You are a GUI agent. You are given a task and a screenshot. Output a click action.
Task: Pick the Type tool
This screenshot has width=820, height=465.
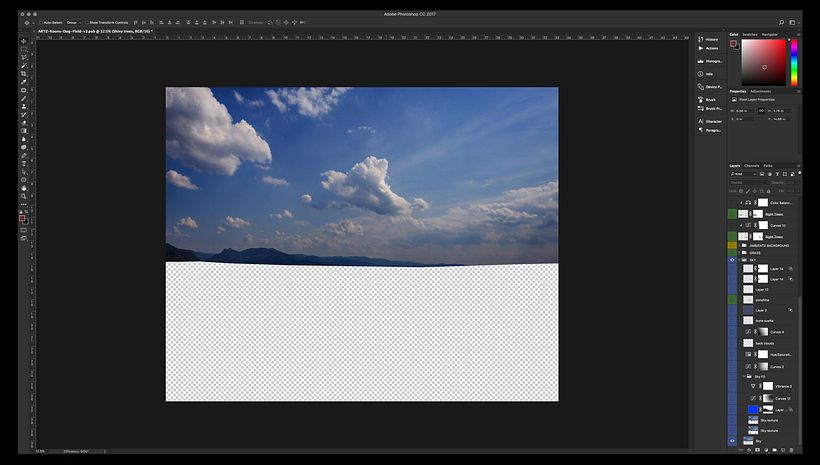24,163
